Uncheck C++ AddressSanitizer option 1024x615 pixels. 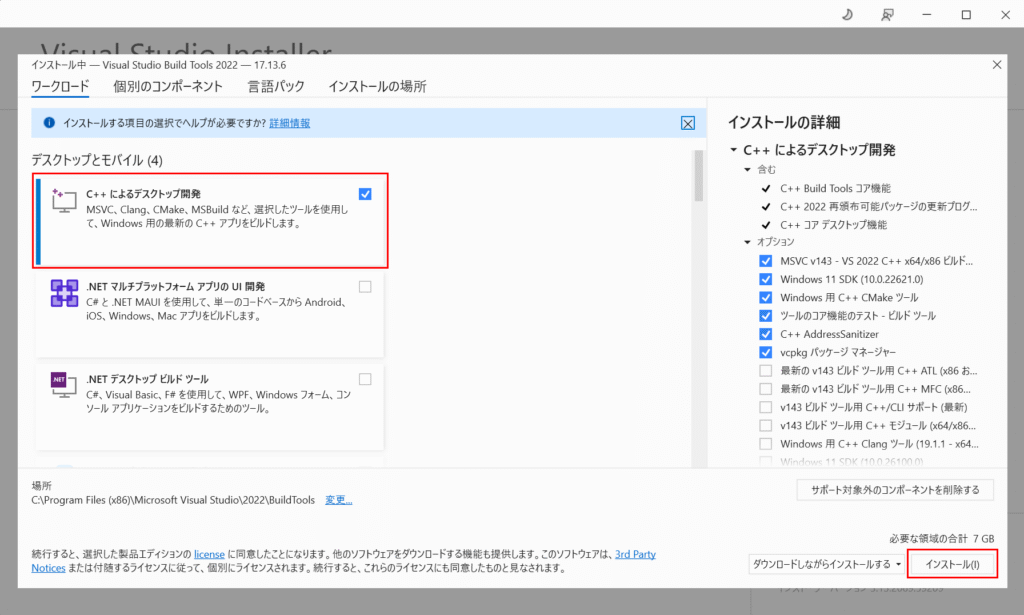tap(765, 334)
